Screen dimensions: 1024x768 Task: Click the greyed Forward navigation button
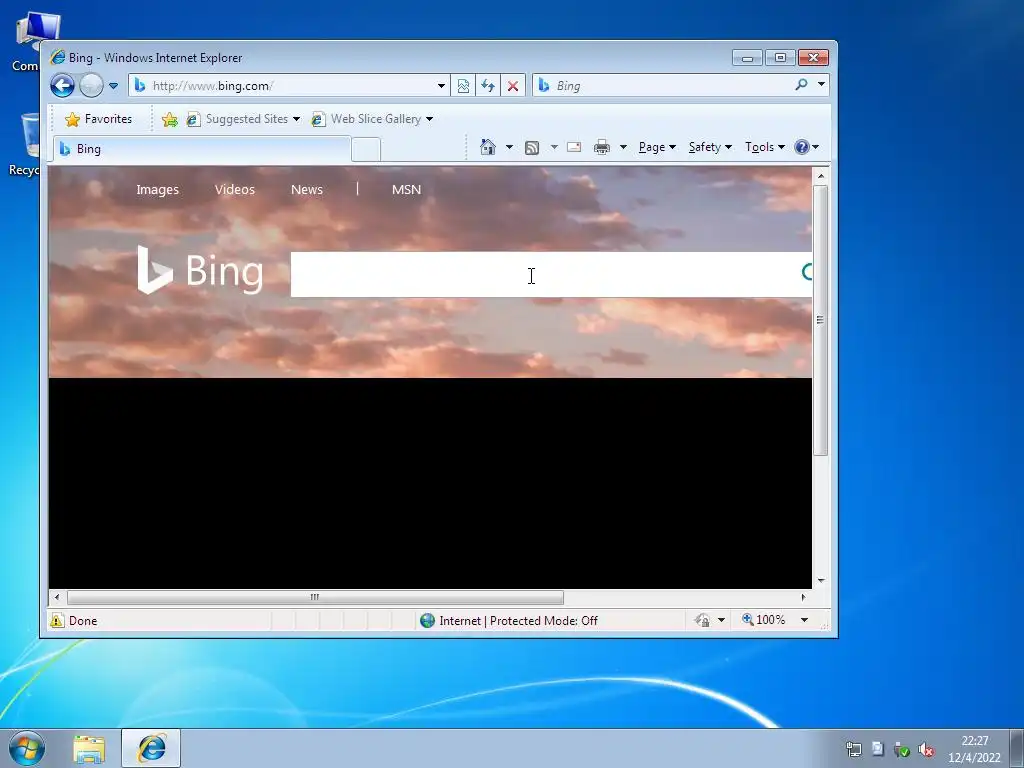pyautogui.click(x=91, y=86)
